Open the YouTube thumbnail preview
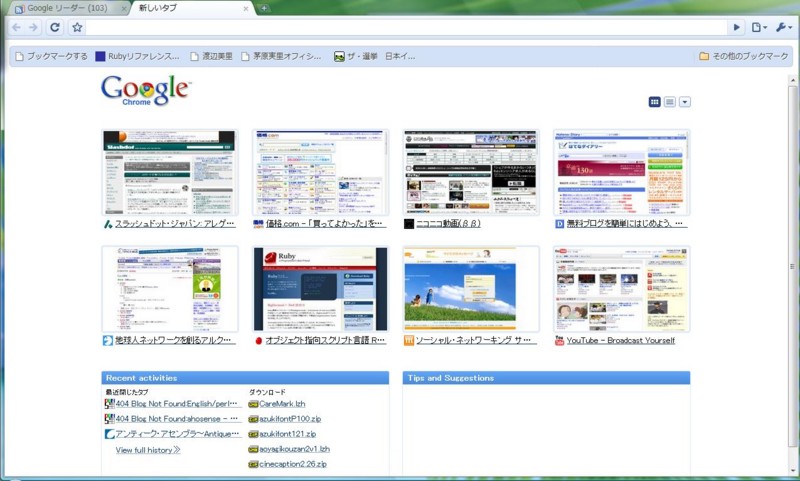The image size is (800, 481). [621, 289]
